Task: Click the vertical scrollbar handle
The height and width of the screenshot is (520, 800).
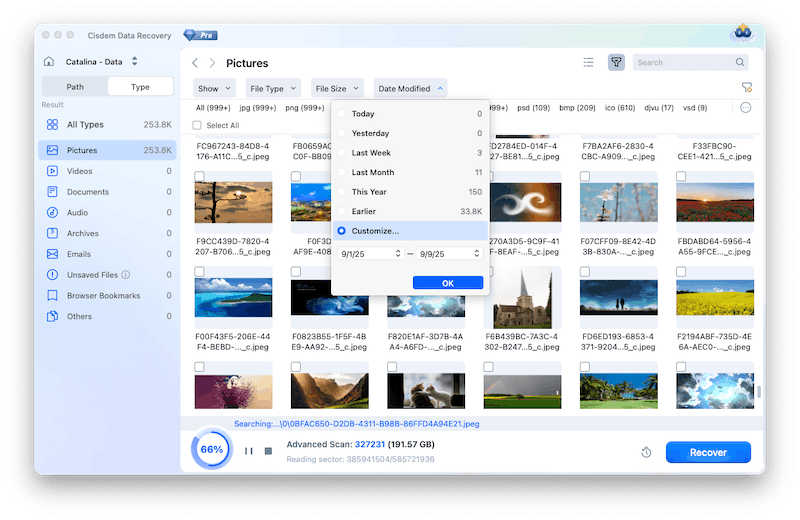Action: 759,391
